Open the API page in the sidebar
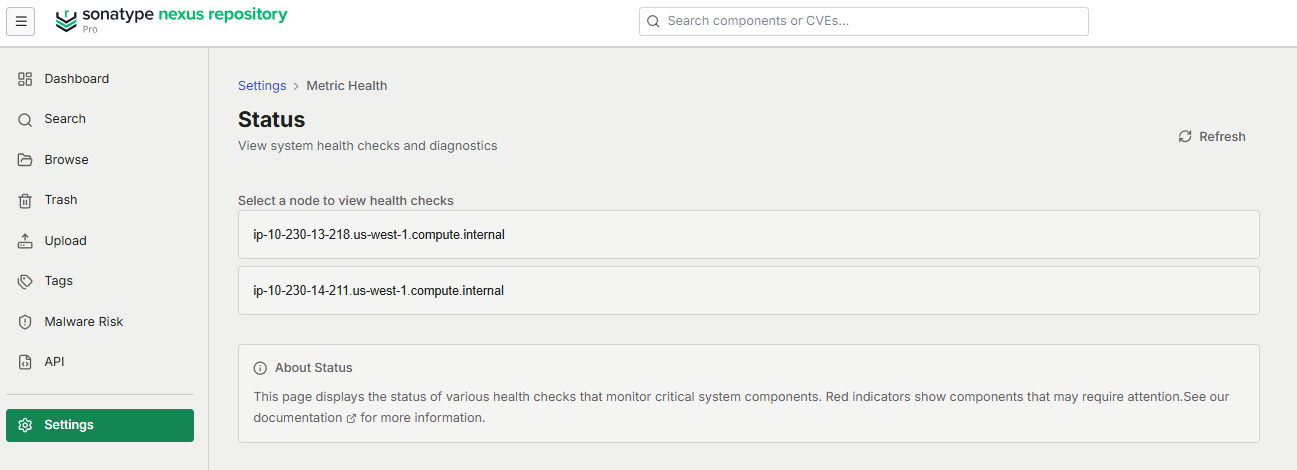This screenshot has height=470, width=1297. pos(100,362)
